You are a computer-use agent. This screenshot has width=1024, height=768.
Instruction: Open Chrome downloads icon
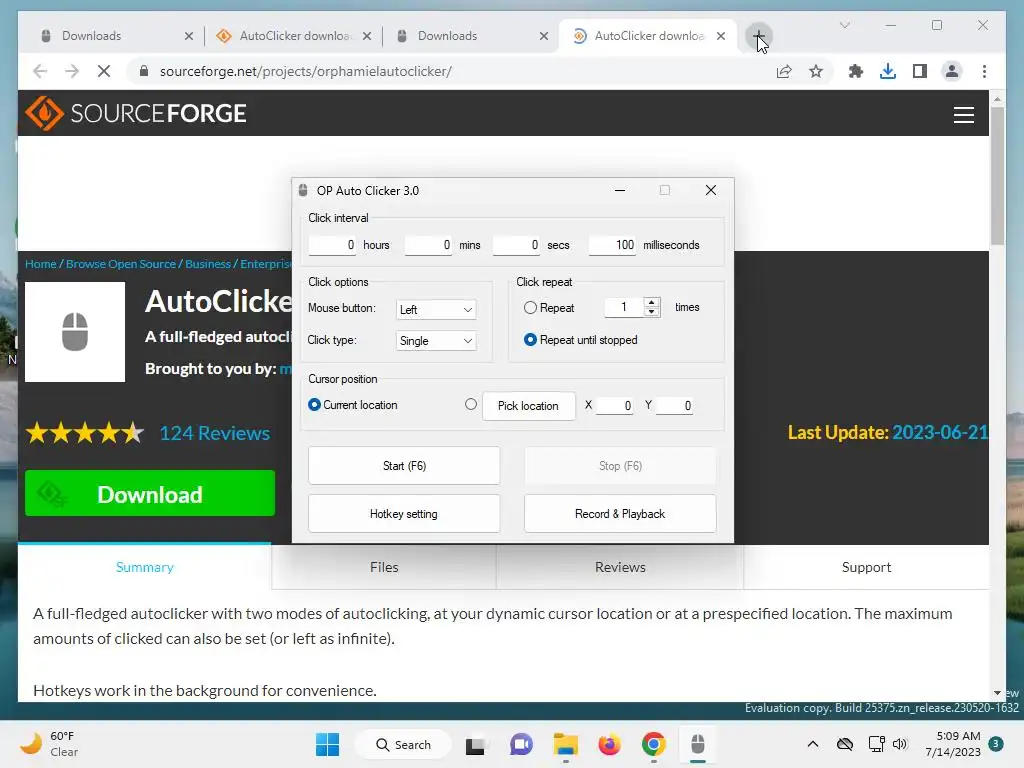(888, 71)
